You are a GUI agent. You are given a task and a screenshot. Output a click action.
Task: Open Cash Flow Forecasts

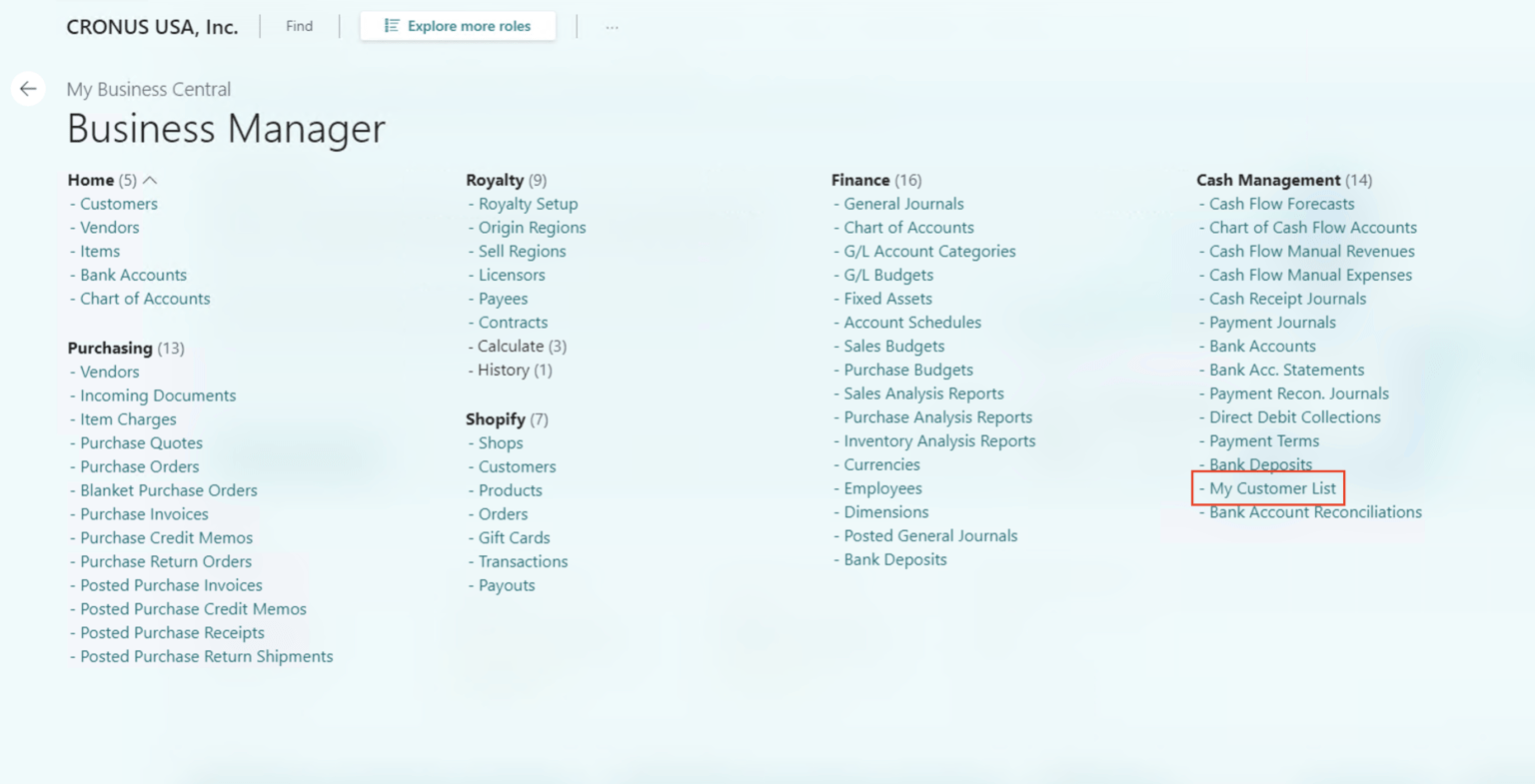1282,203
